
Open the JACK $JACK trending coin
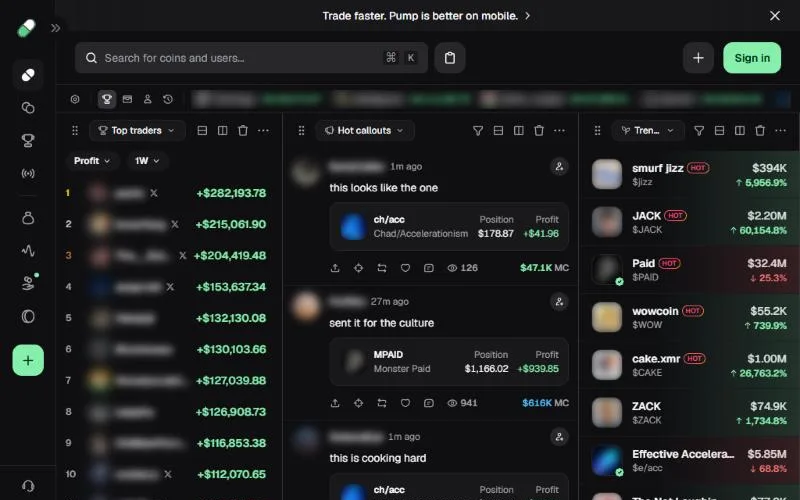click(x=689, y=222)
